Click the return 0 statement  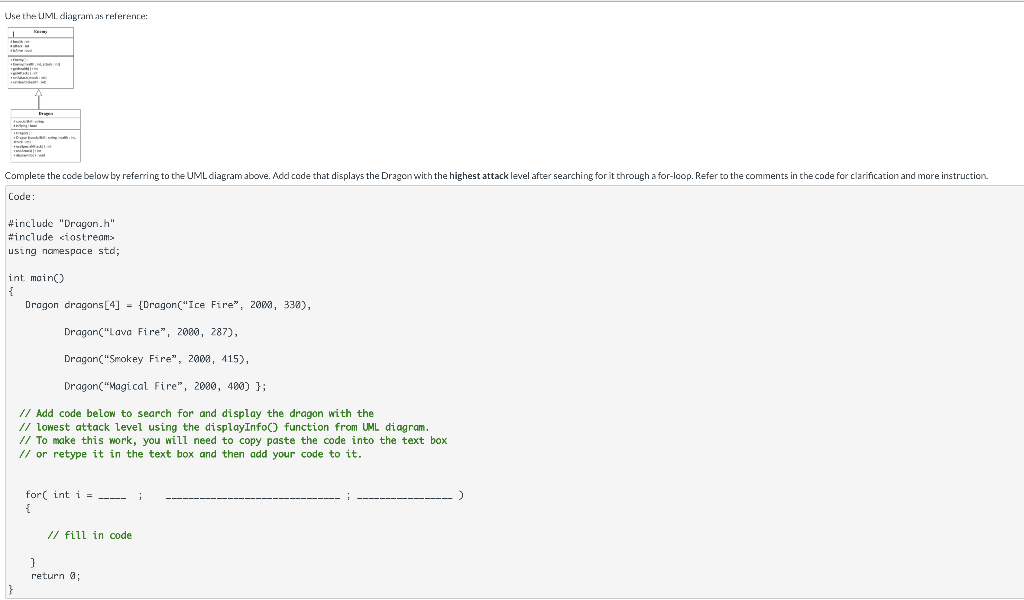click(55, 575)
